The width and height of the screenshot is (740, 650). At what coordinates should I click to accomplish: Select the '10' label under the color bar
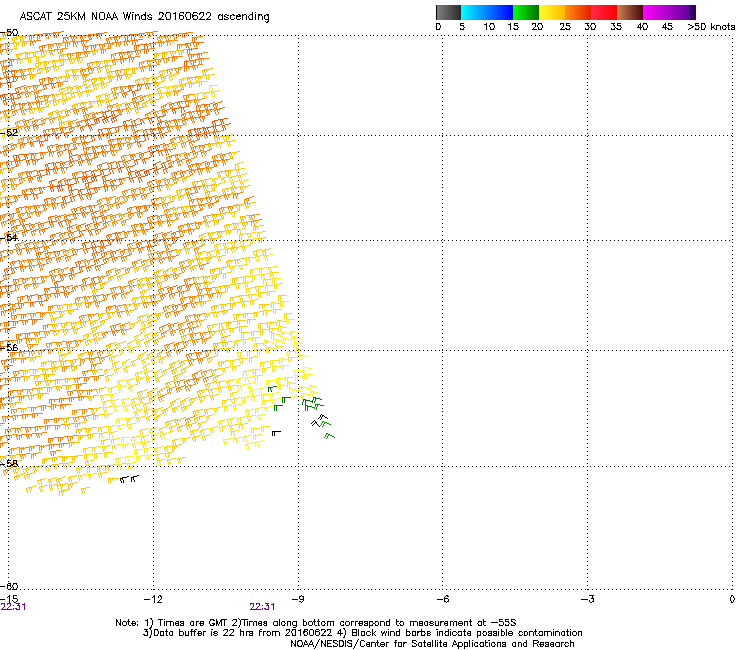[489, 27]
